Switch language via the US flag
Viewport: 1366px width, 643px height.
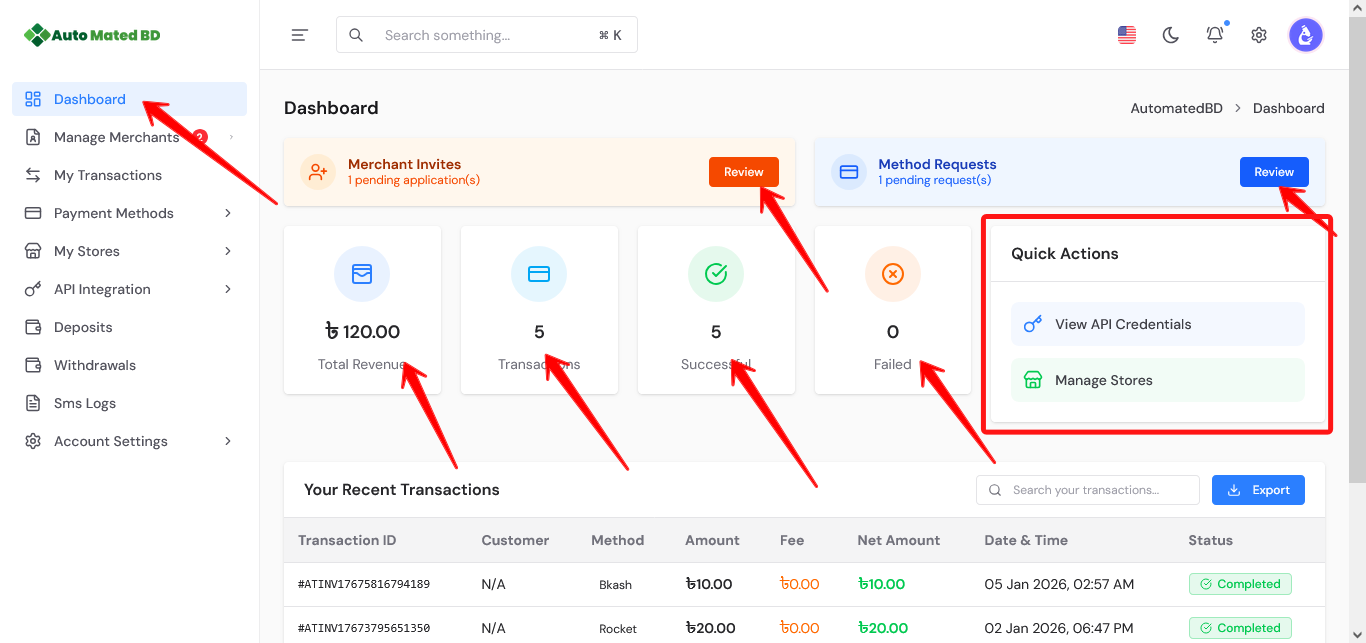click(x=1126, y=34)
